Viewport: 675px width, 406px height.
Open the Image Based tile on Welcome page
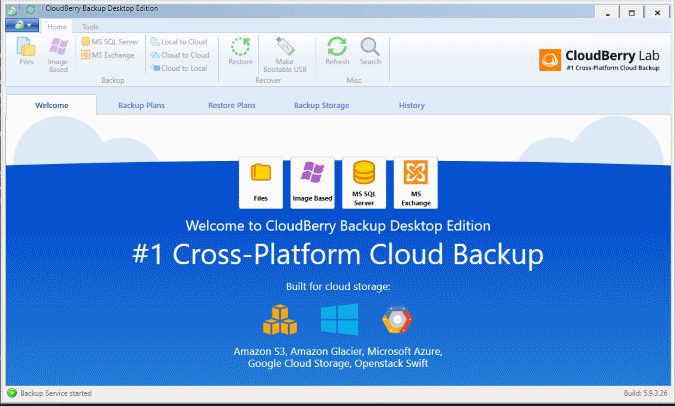click(x=313, y=183)
